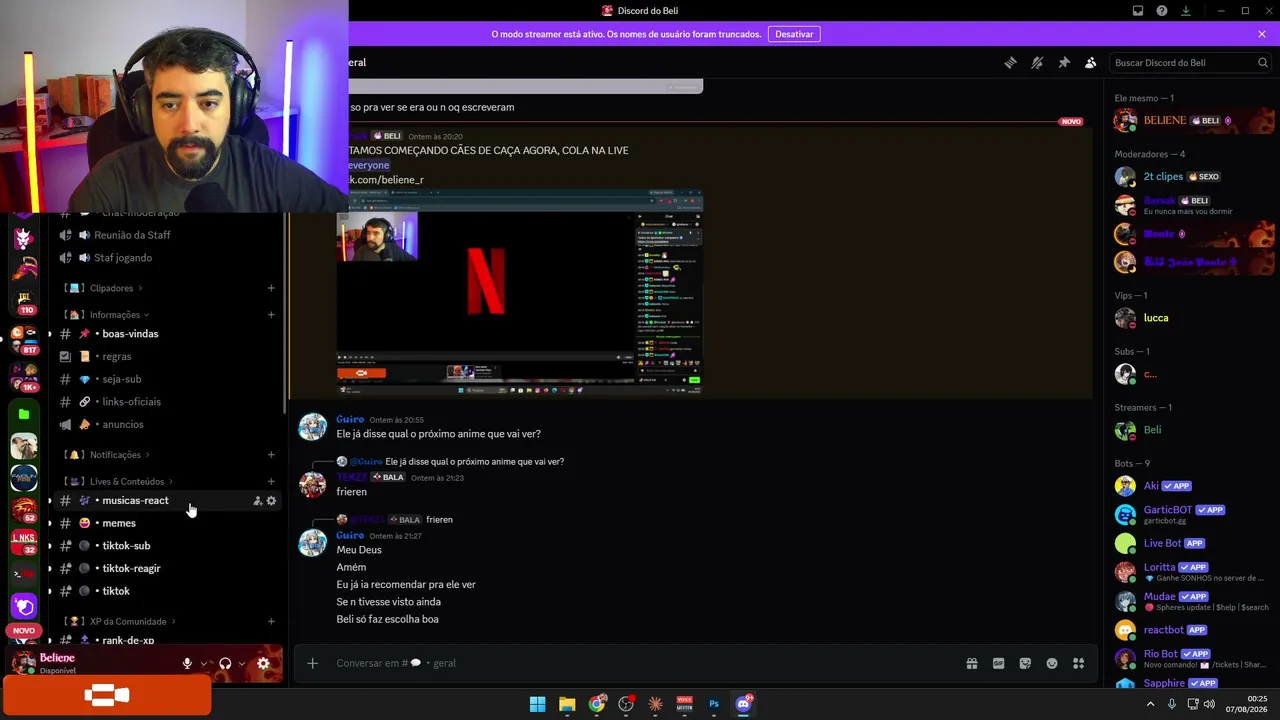This screenshot has height=720, width=1280.
Task: Open the memes channel
Action: 167,523
